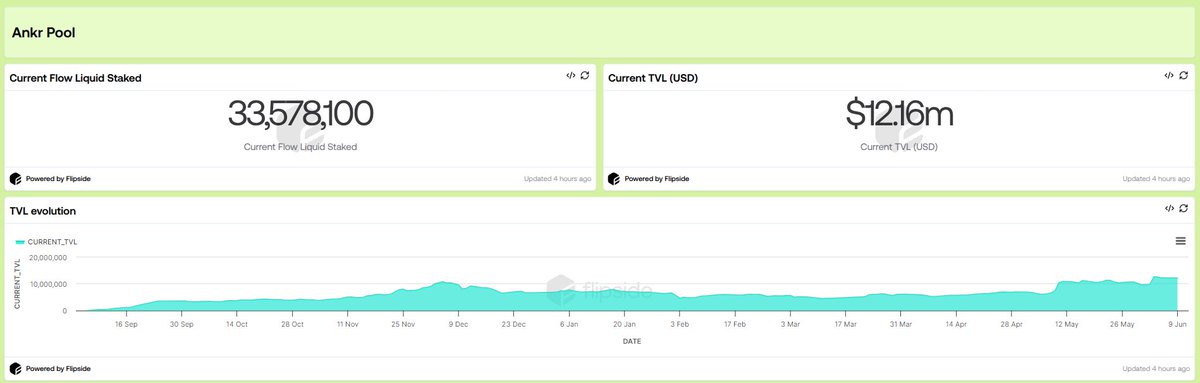Click the Ankr Pool heading
1200x383 pixels.
[x=44, y=33]
